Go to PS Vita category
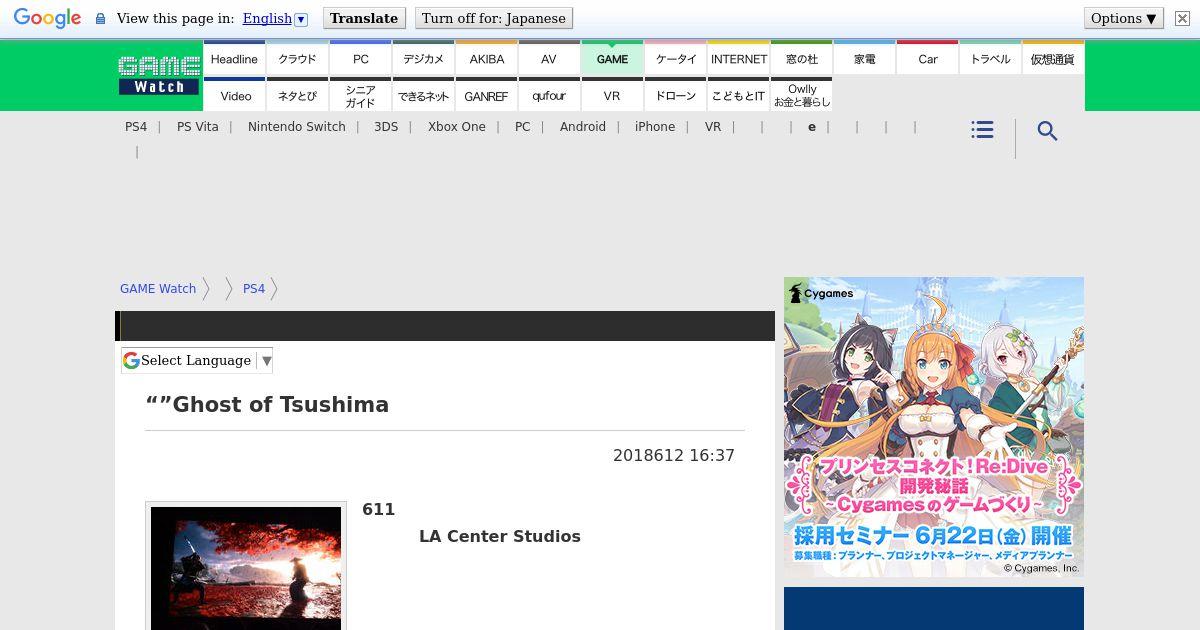 [197, 127]
